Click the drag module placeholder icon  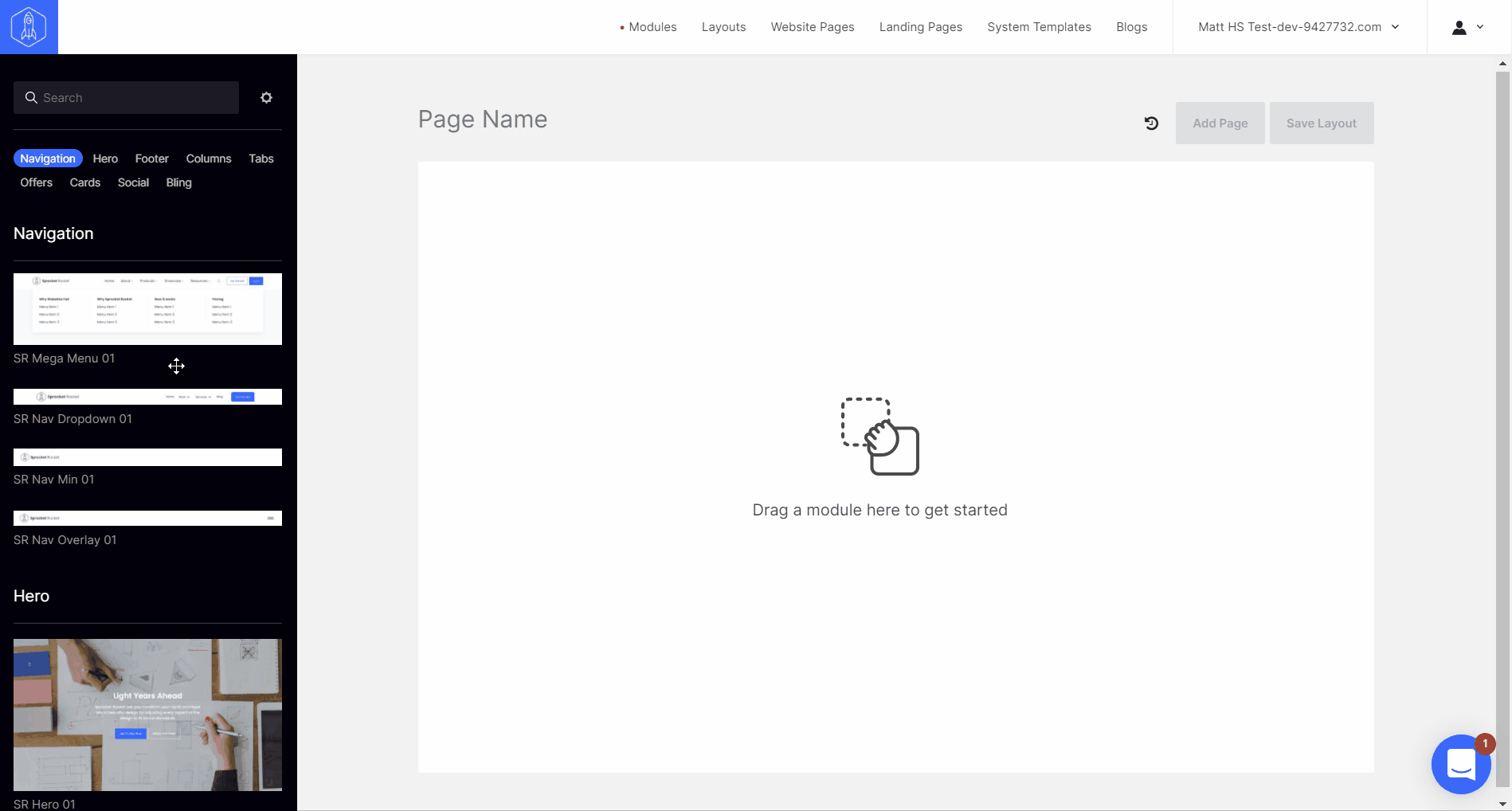click(879, 437)
